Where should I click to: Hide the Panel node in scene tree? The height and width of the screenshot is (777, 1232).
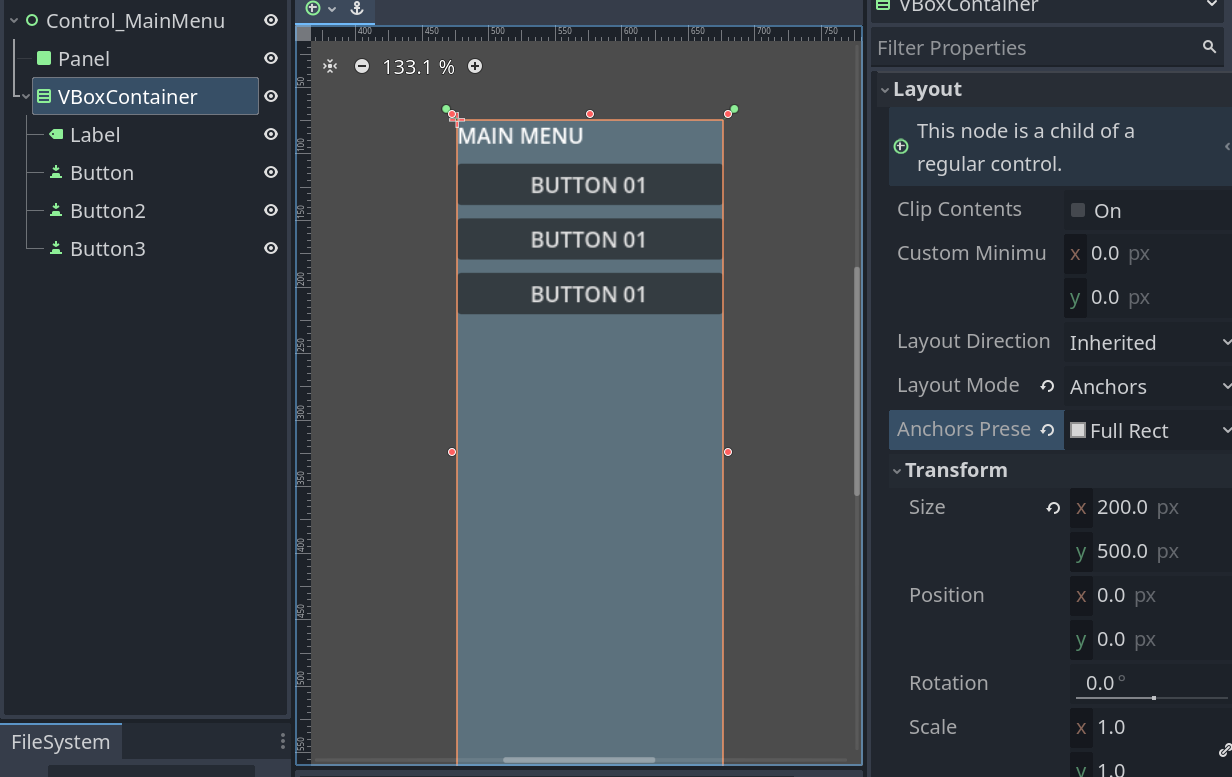point(270,59)
